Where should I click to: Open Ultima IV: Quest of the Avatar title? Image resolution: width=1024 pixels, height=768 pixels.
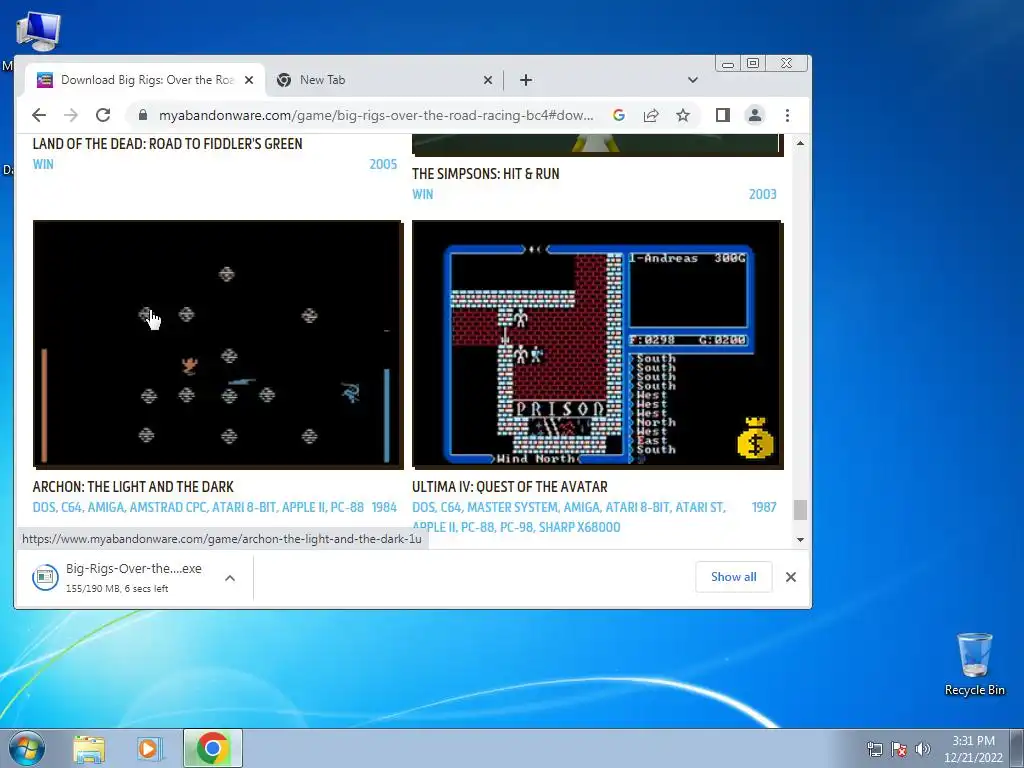click(x=509, y=487)
